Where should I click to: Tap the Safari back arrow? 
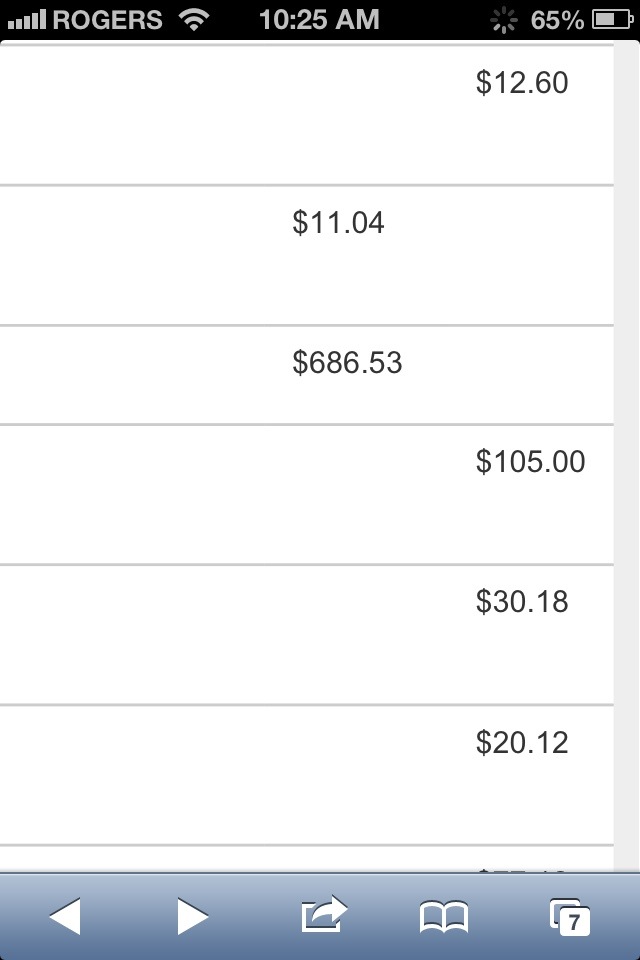tap(65, 917)
